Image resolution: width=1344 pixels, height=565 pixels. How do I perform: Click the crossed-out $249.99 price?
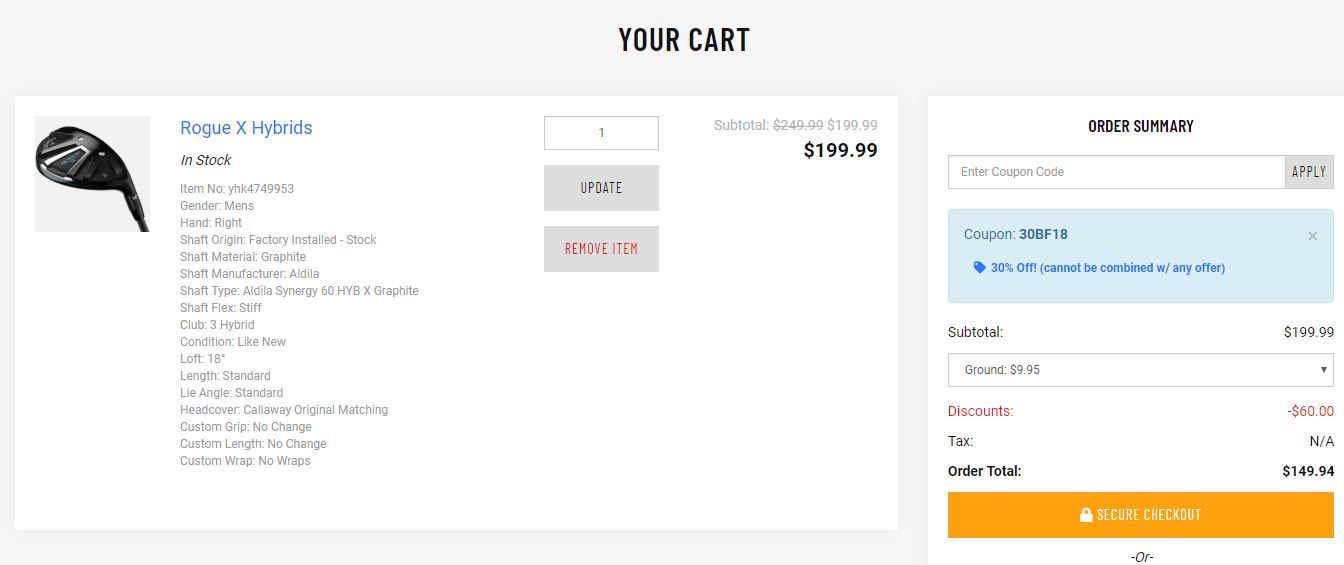click(x=798, y=126)
